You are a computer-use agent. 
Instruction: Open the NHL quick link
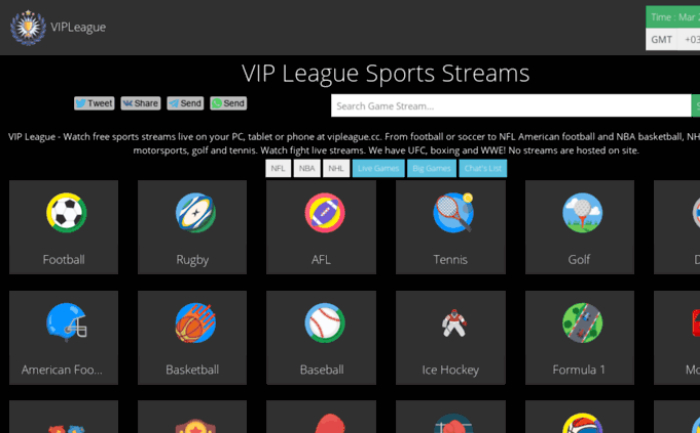click(336, 168)
